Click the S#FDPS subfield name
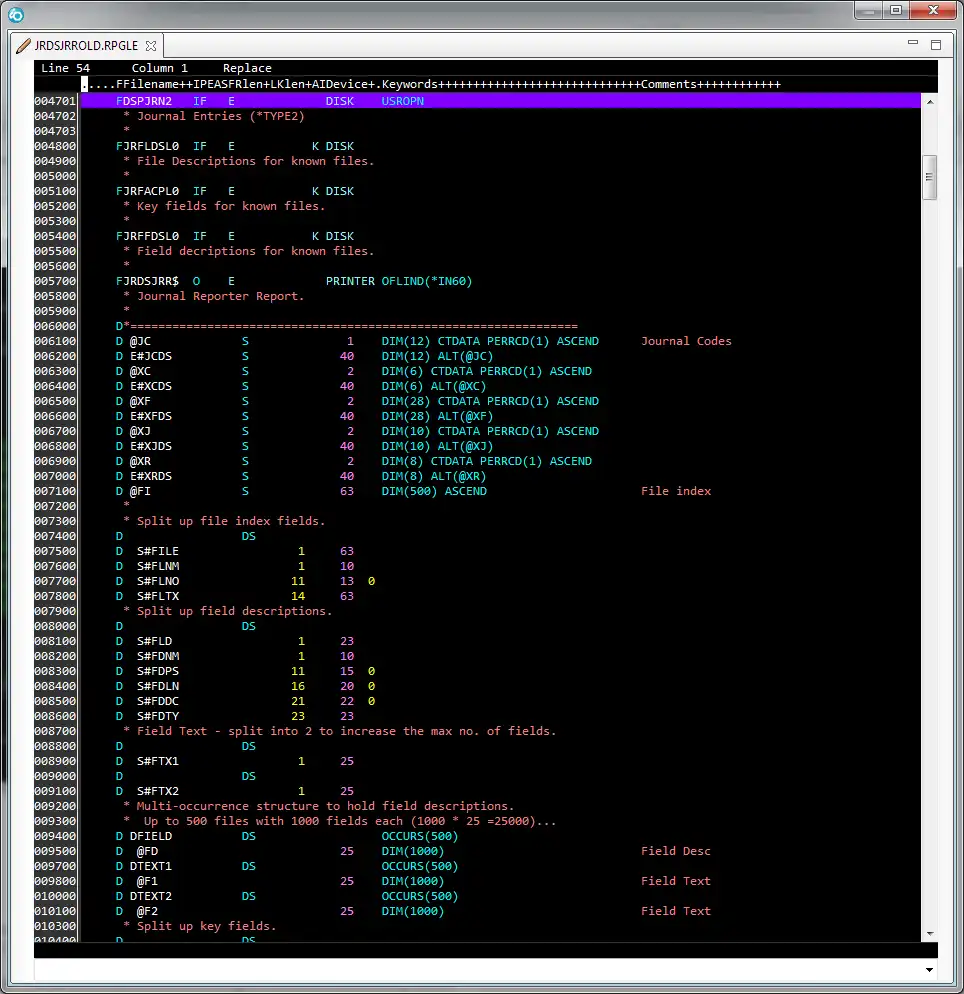The height and width of the screenshot is (994, 964). point(158,671)
